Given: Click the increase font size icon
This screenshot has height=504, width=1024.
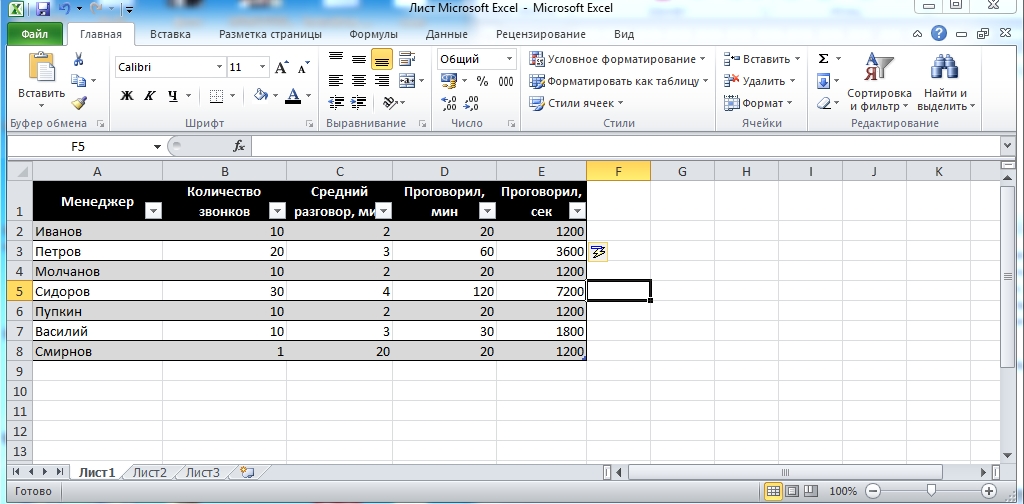Looking at the screenshot, I should tap(280, 67).
